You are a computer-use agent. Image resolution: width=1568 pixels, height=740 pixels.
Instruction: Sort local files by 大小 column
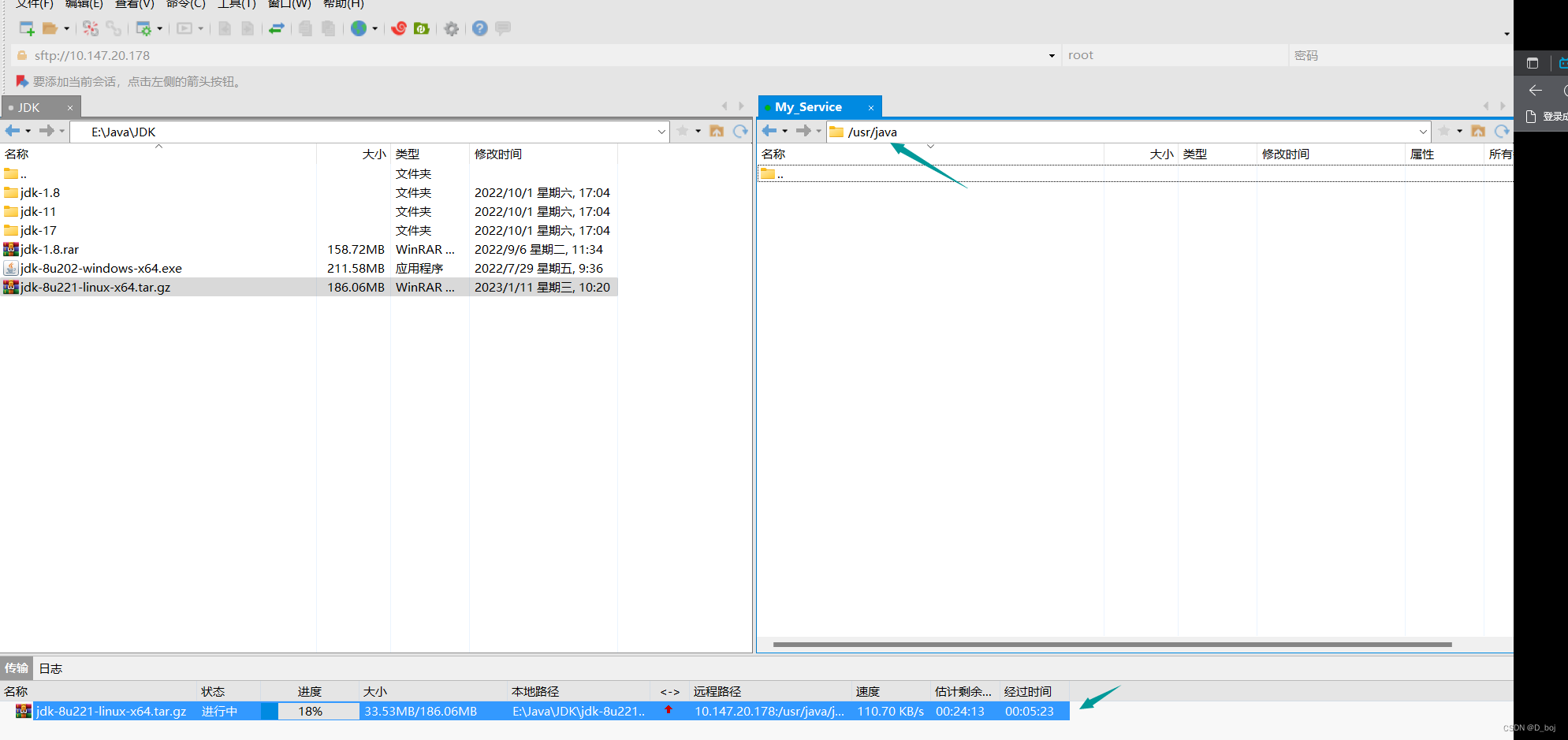click(374, 154)
